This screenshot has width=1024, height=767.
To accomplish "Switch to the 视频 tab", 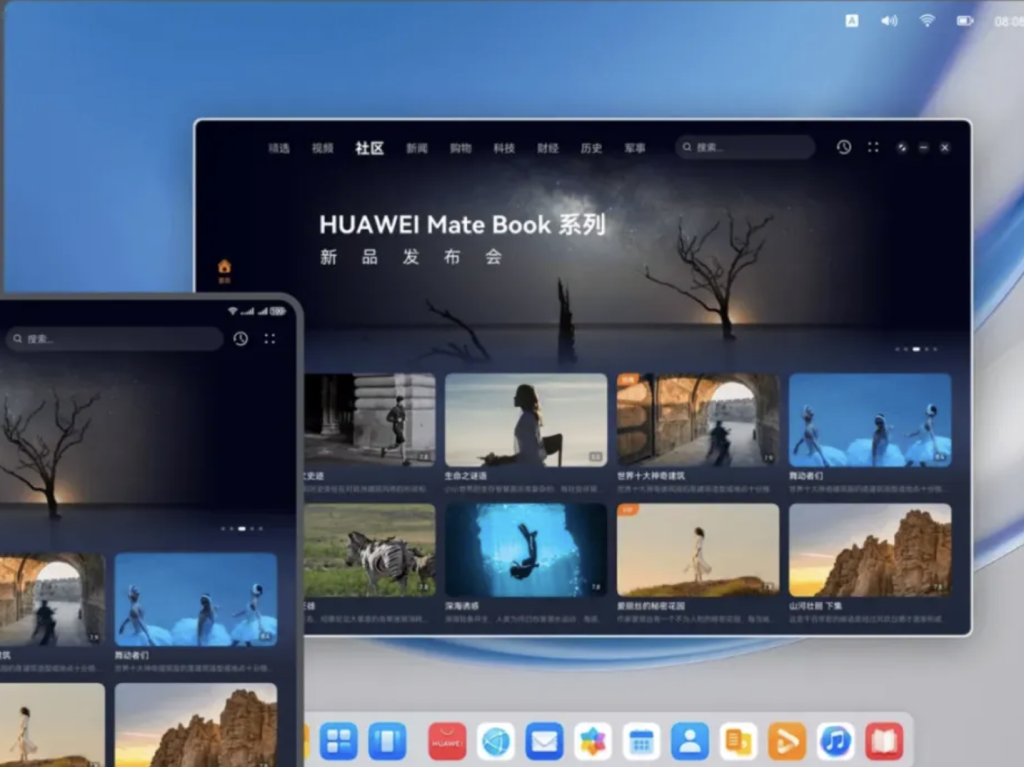I will (x=323, y=148).
